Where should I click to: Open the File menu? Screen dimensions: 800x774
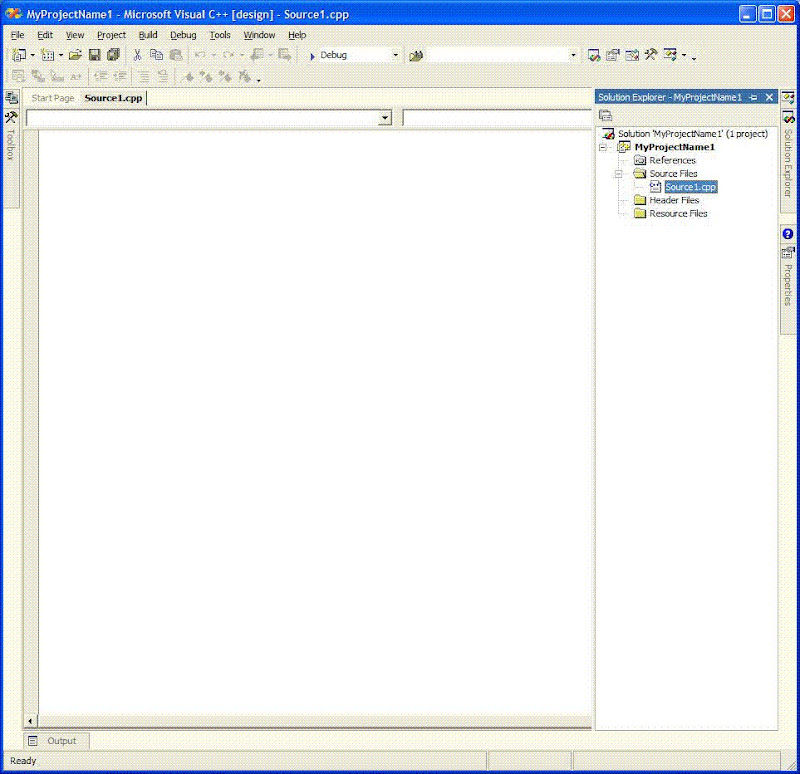(17, 35)
